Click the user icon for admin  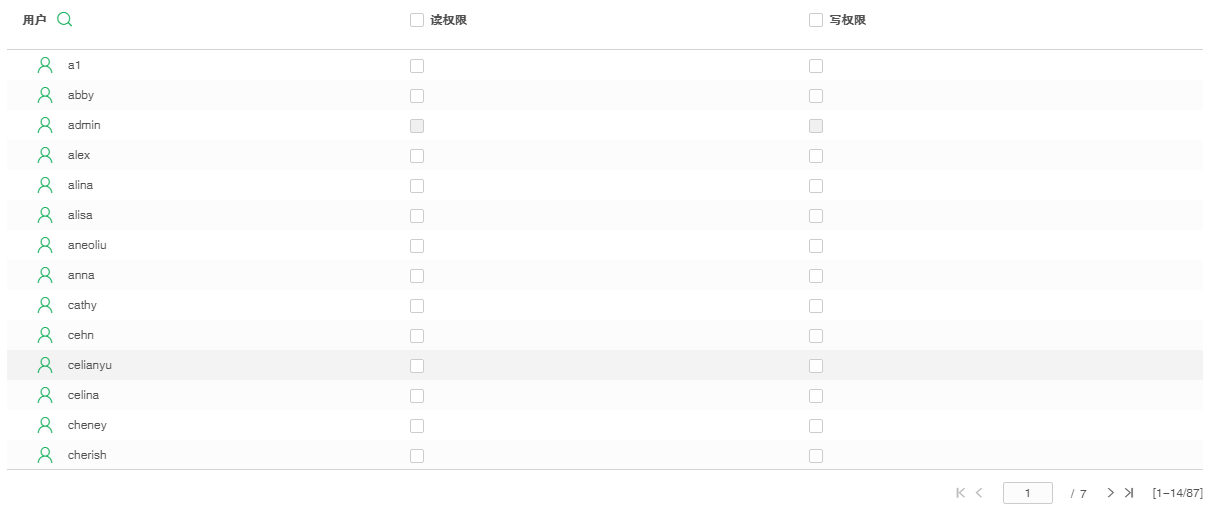coord(45,125)
